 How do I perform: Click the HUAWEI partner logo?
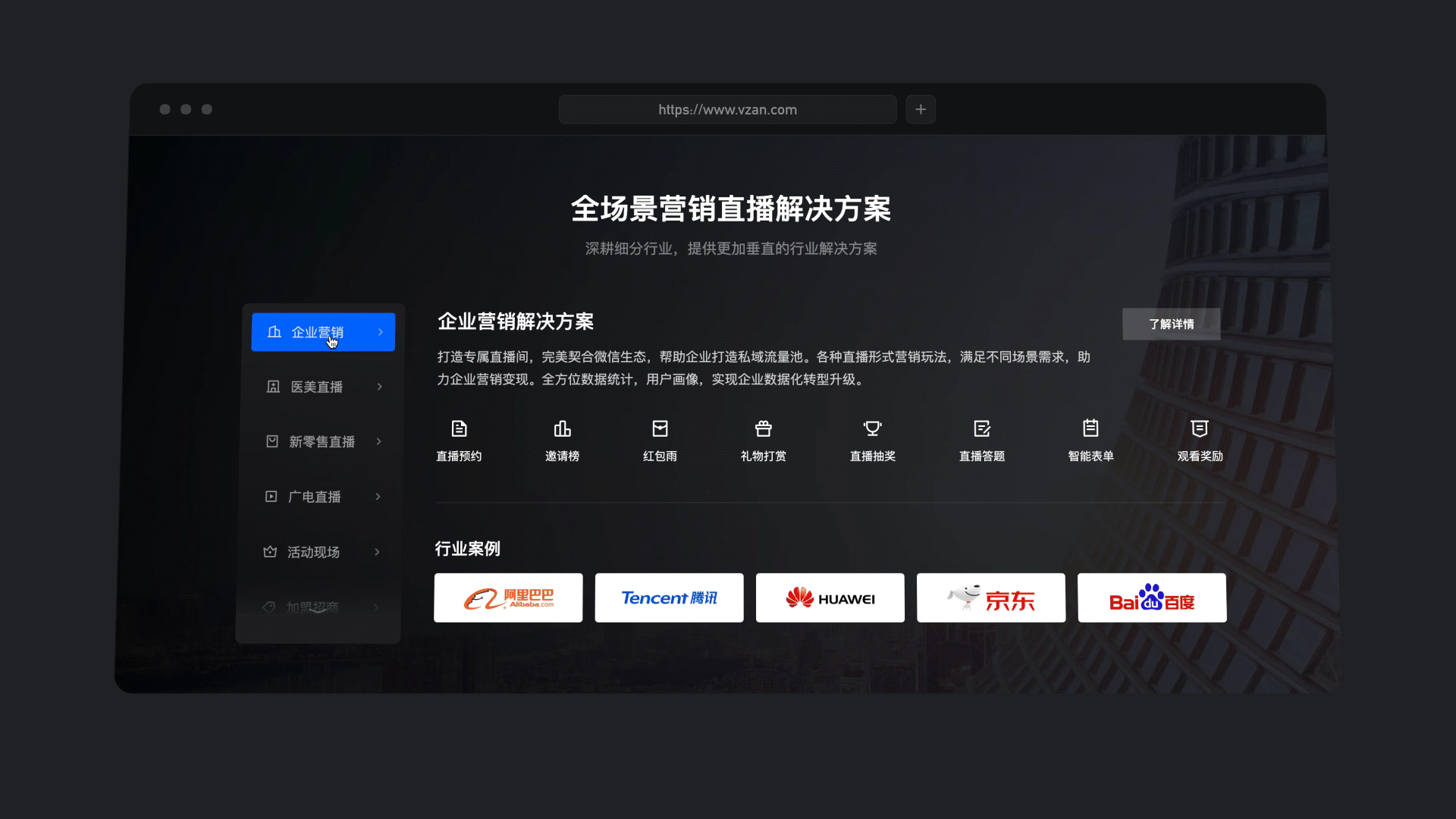click(x=830, y=598)
